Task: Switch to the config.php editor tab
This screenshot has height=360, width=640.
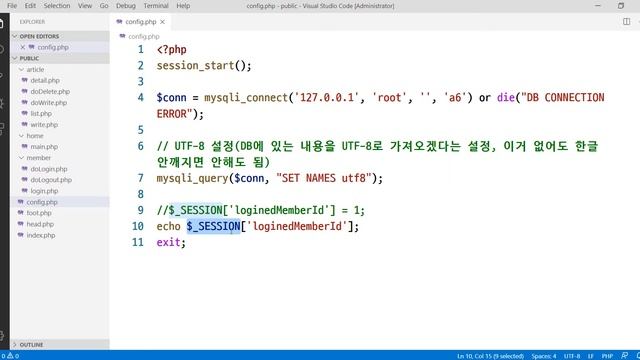Action: click(x=140, y=22)
